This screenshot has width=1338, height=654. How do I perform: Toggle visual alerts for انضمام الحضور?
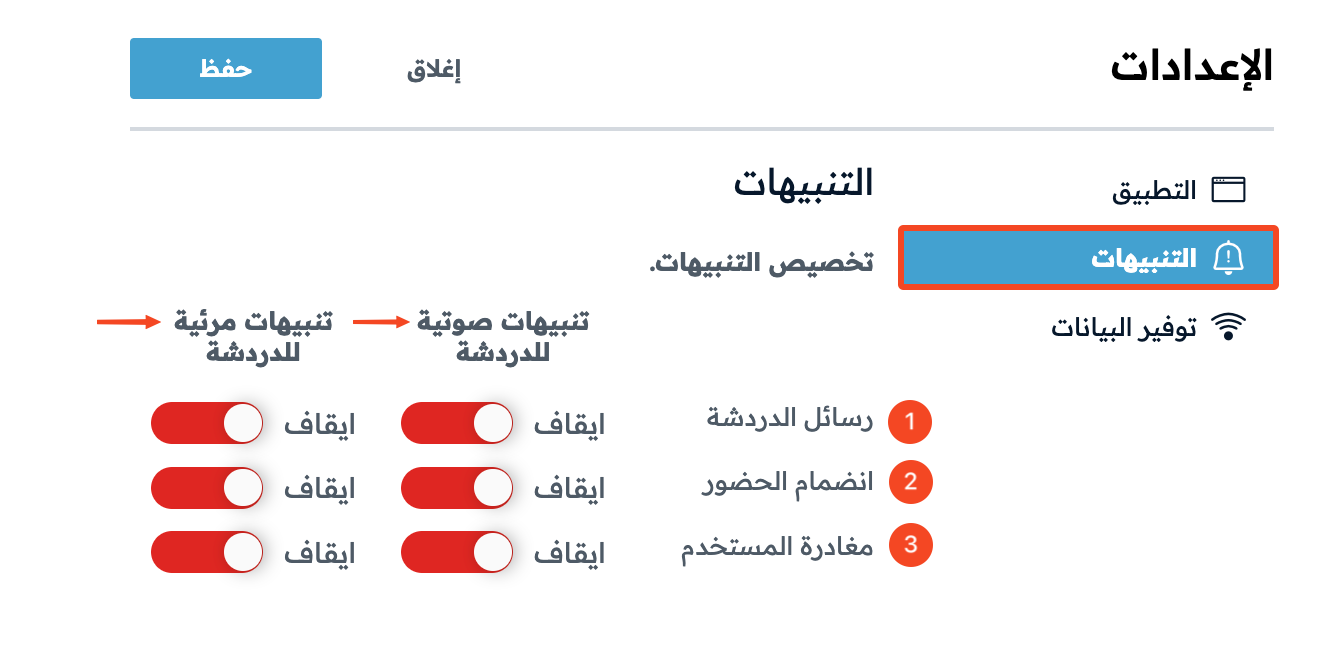tap(207, 488)
